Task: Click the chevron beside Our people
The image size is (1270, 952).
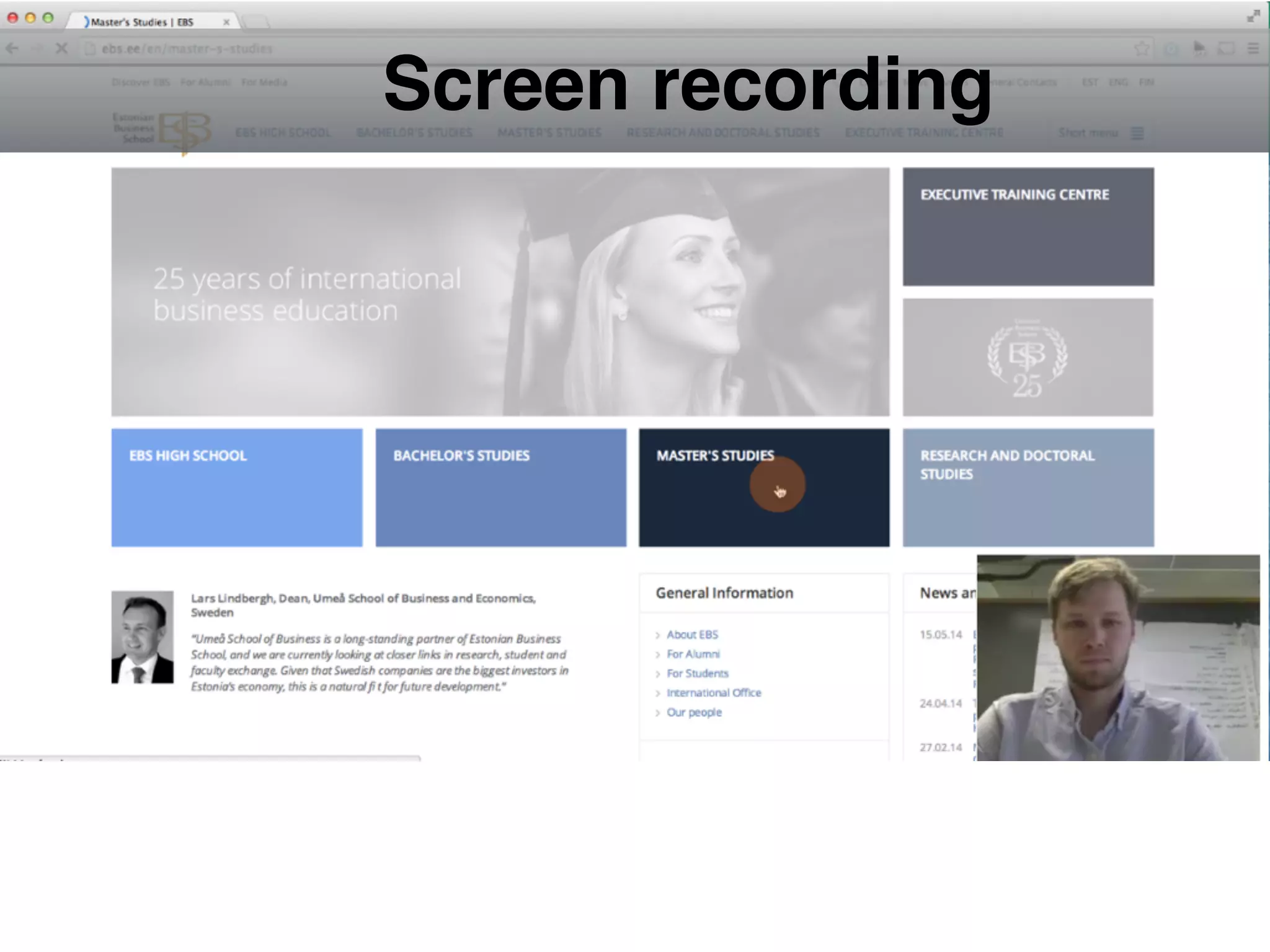Action: (x=658, y=713)
